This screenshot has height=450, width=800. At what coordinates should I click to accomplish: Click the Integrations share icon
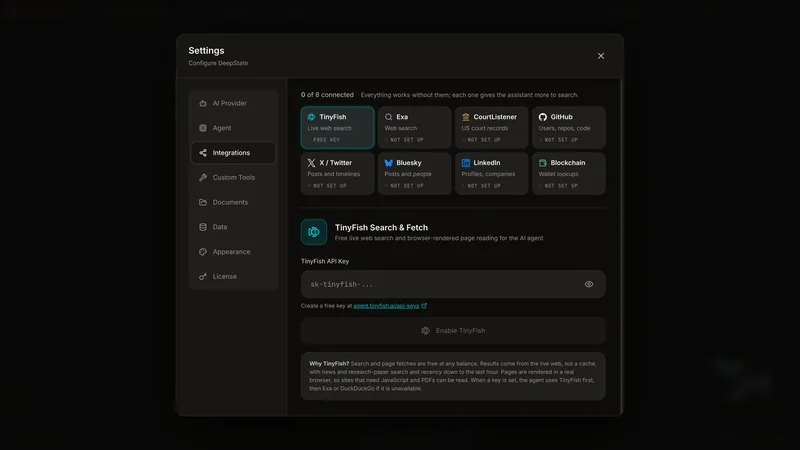(x=203, y=153)
